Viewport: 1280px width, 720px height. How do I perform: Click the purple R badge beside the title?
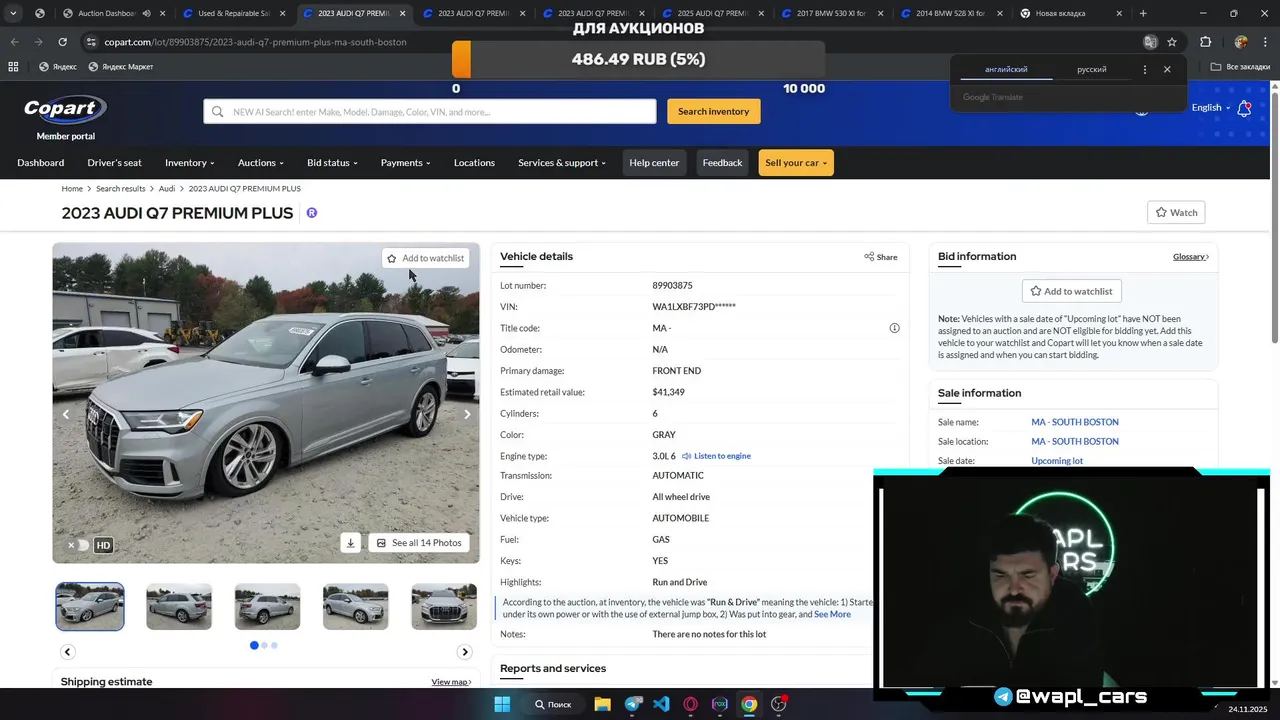(312, 213)
